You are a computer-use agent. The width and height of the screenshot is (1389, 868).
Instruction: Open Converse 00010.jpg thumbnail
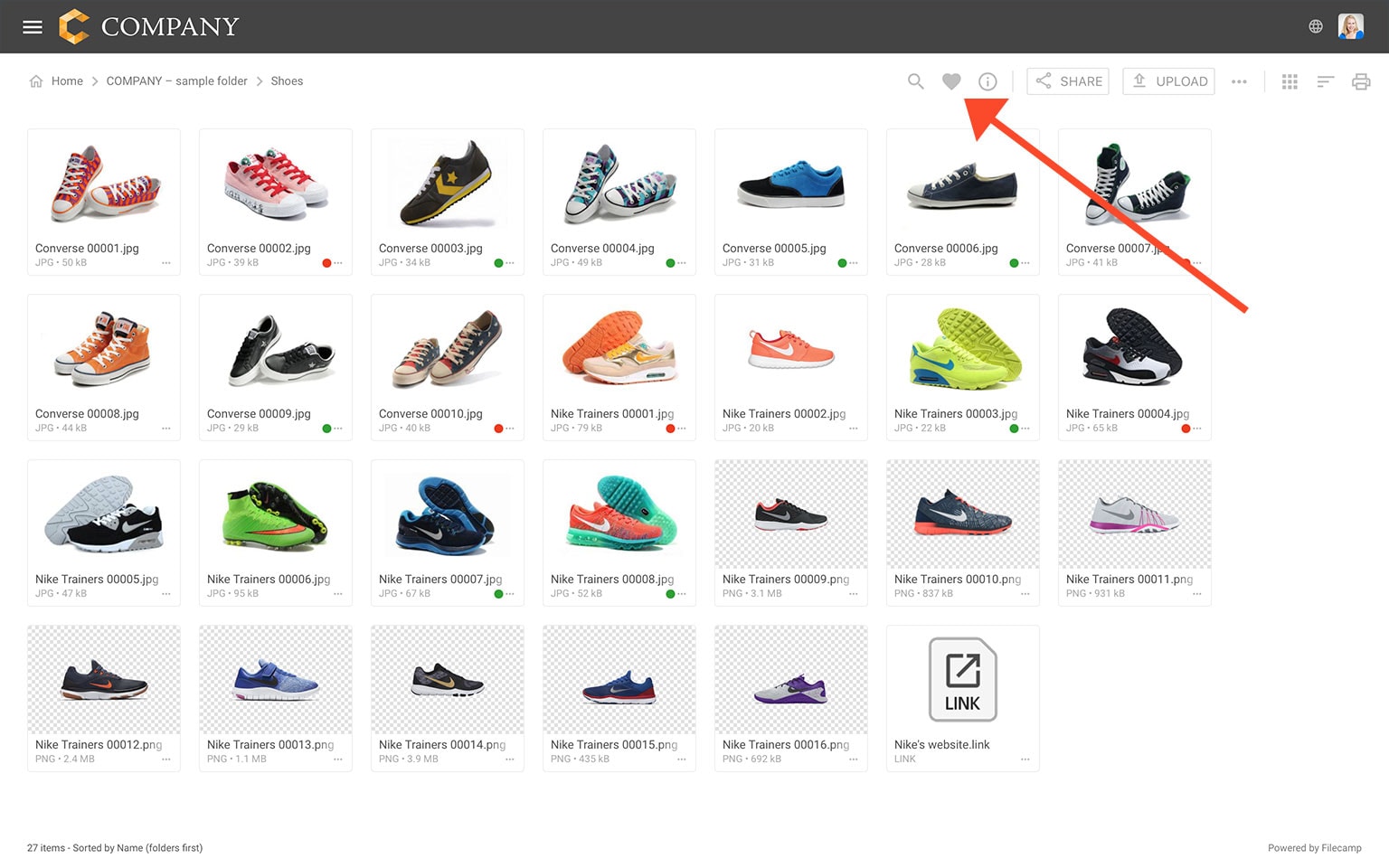click(x=448, y=350)
